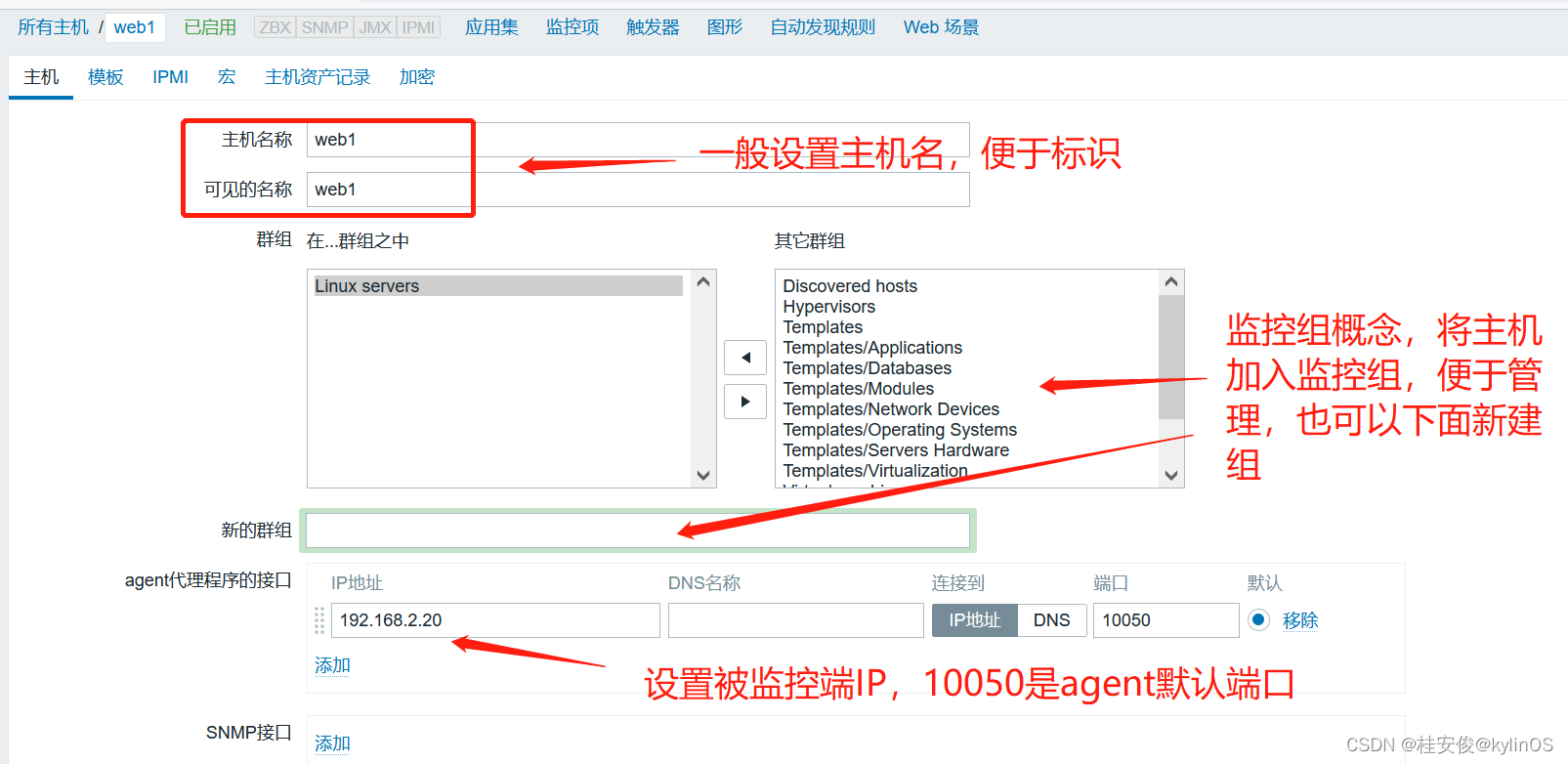
Task: Click up arrow of in-groups list scrollbar
Action: [703, 282]
